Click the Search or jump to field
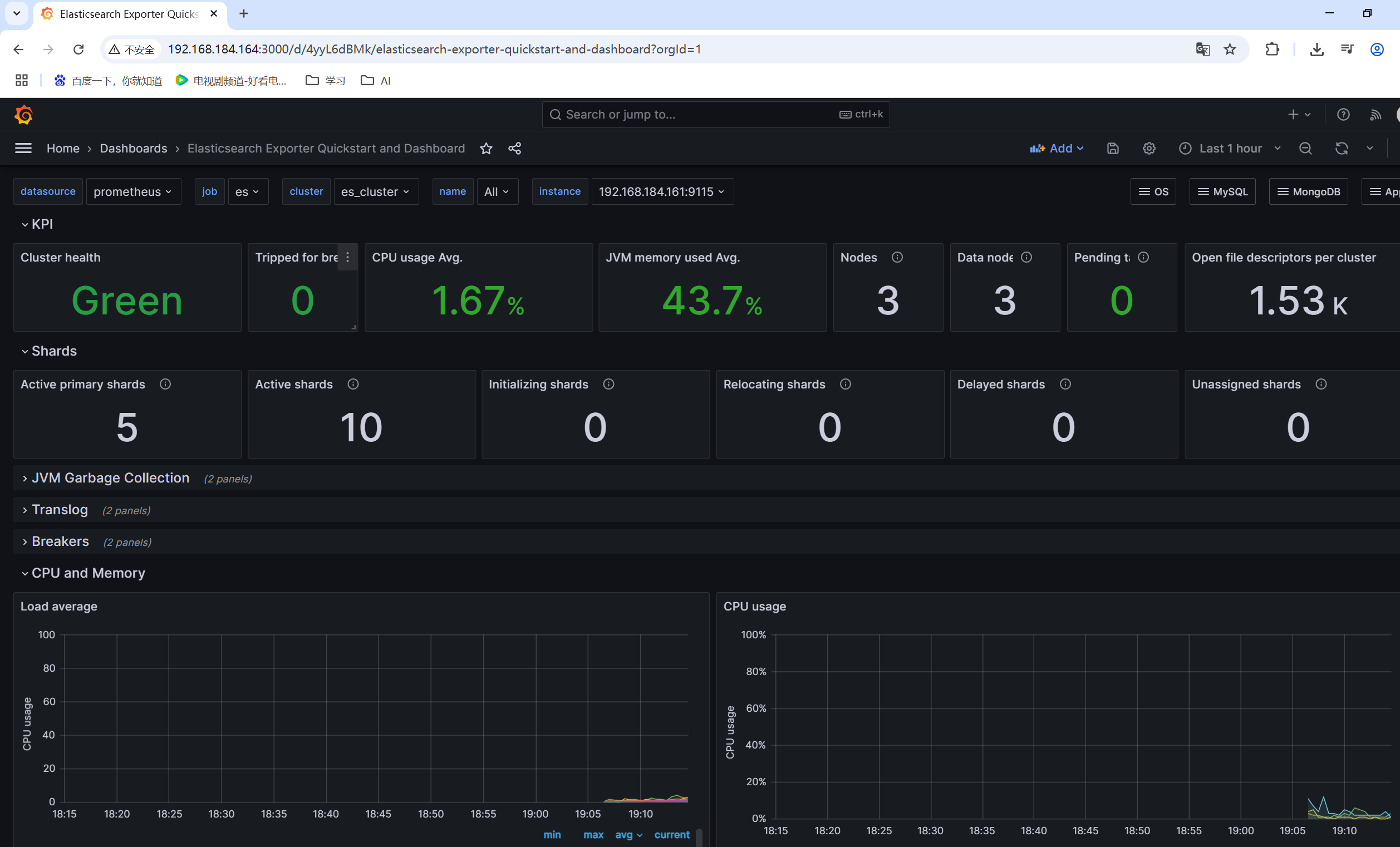 pyautogui.click(x=715, y=115)
